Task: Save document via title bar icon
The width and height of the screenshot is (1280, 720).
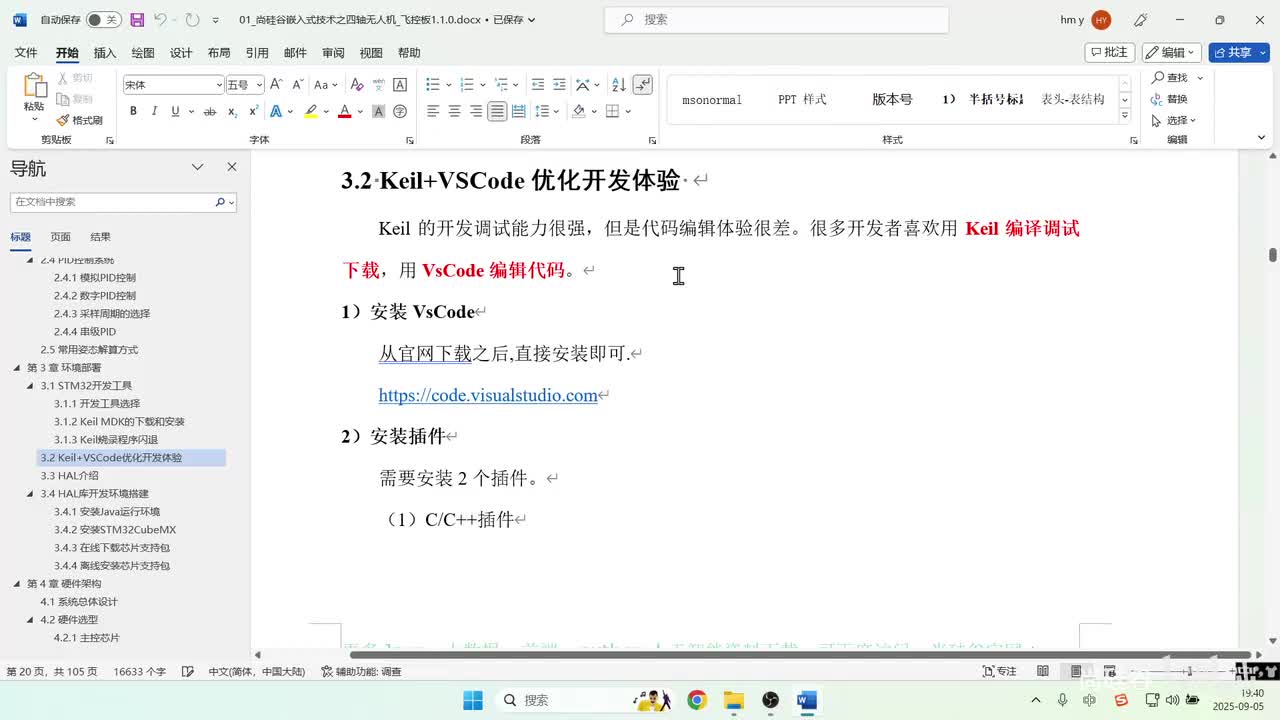Action: [137, 20]
